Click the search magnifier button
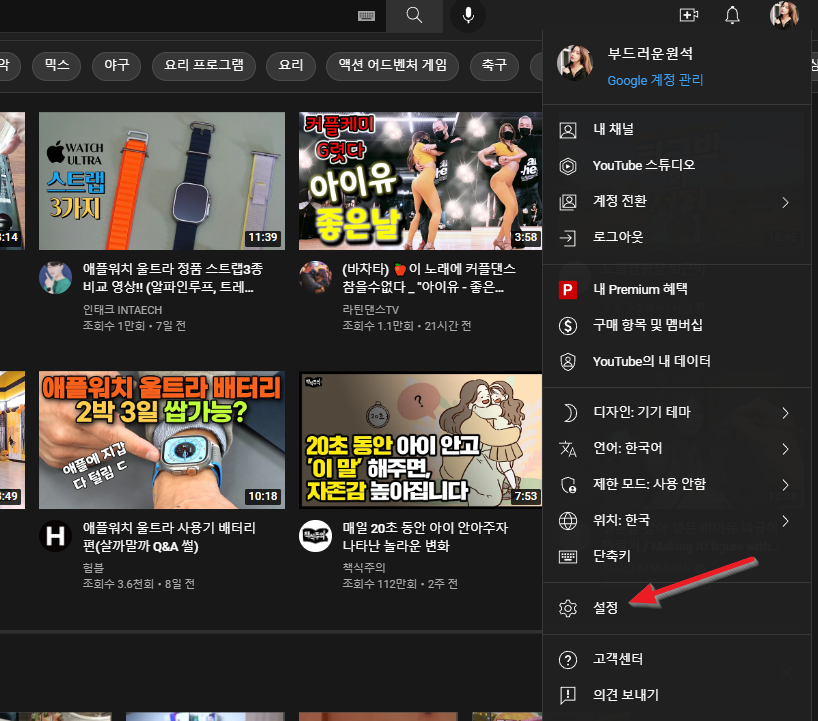The image size is (818, 721). click(x=414, y=16)
